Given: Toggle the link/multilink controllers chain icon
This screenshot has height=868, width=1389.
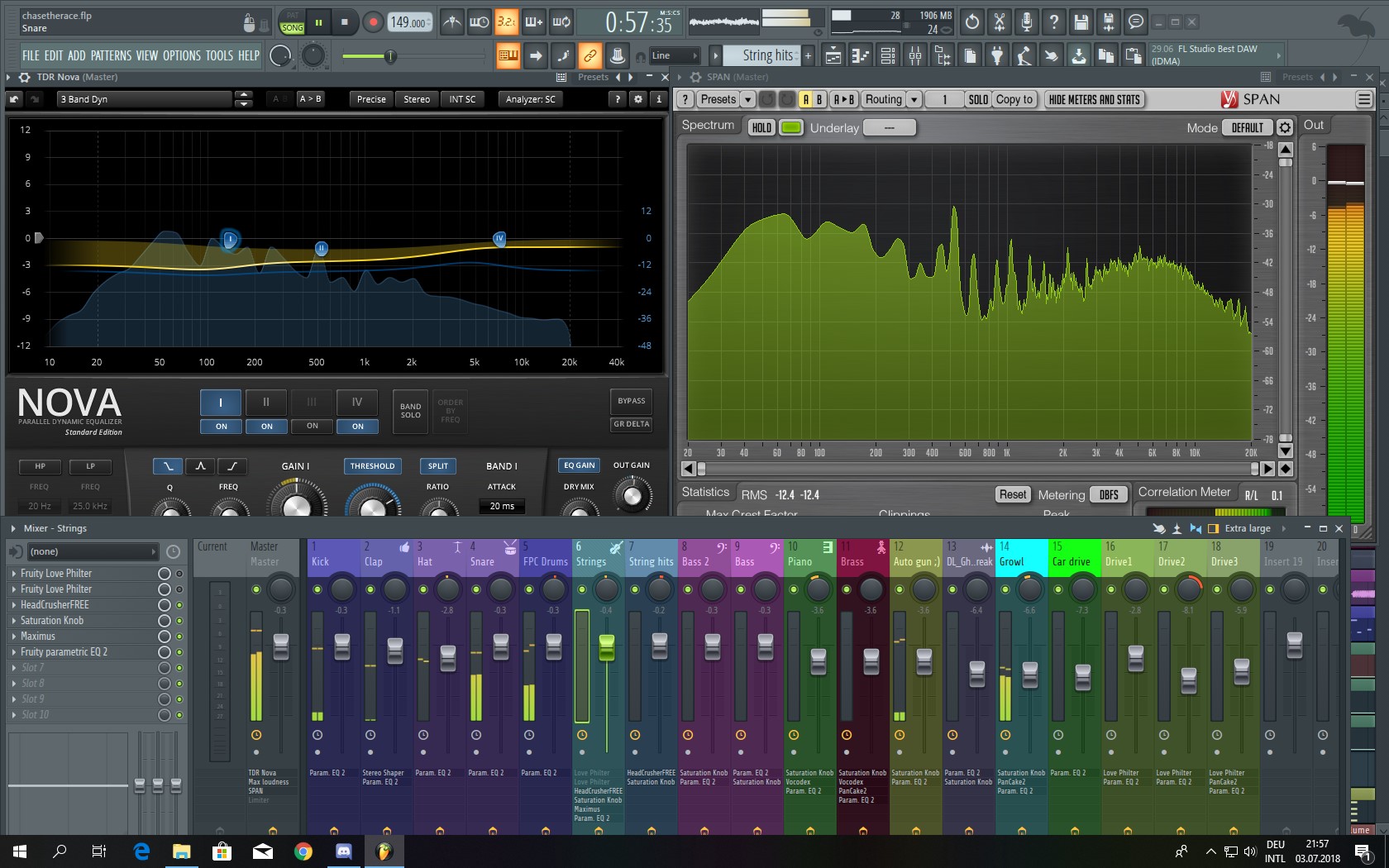Looking at the screenshot, I should (x=589, y=55).
